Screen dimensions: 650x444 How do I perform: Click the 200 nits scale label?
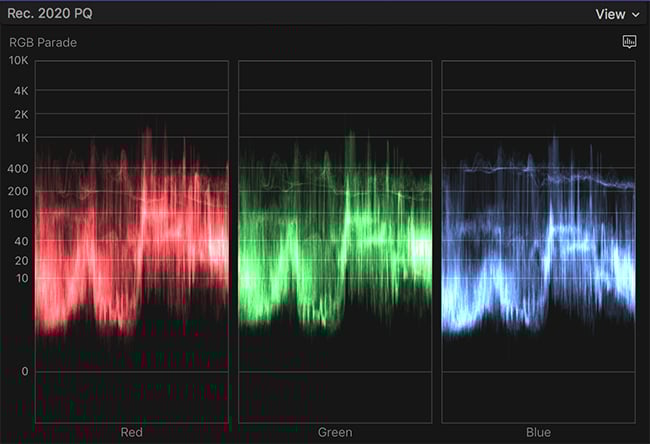pos(18,192)
